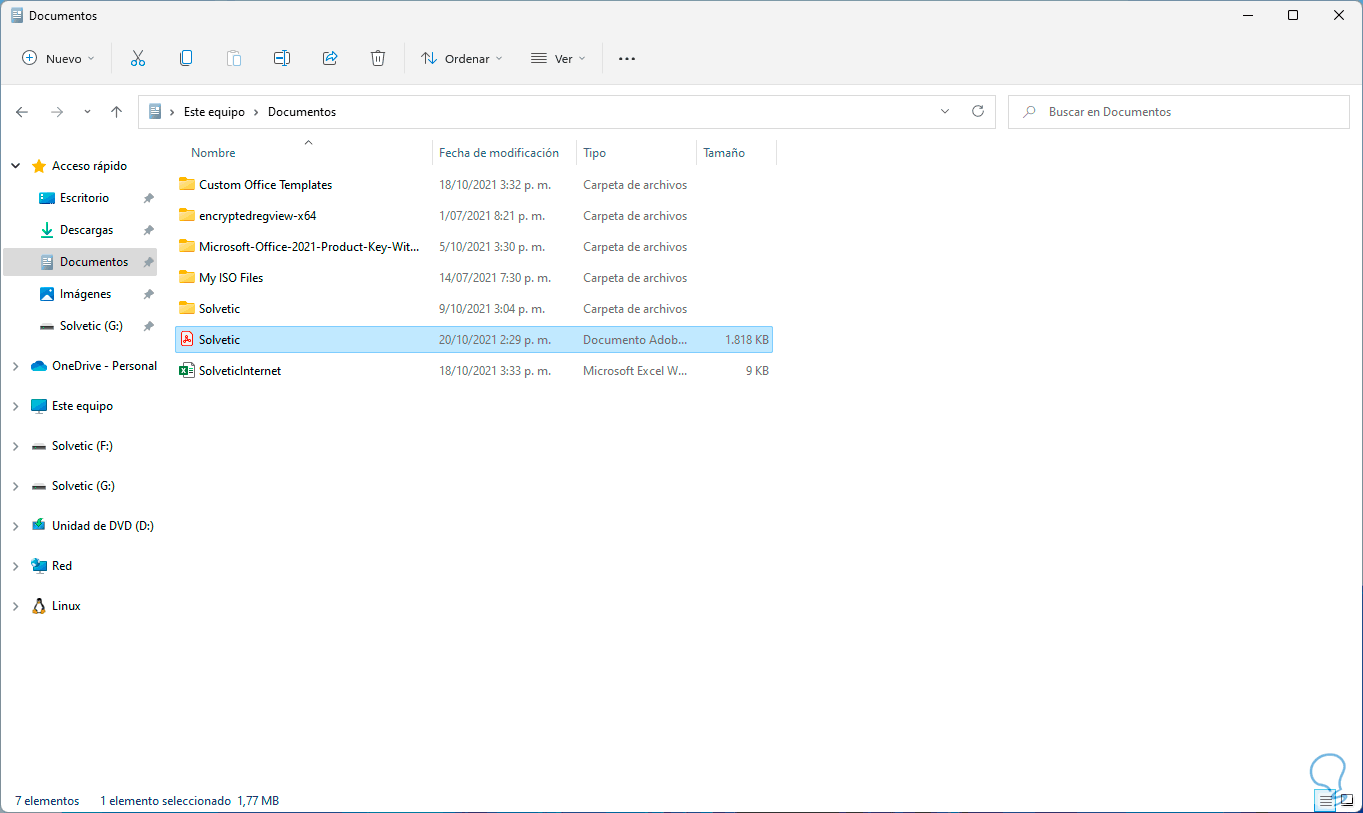
Task: Open the address bar history dropdown
Action: [945, 112]
